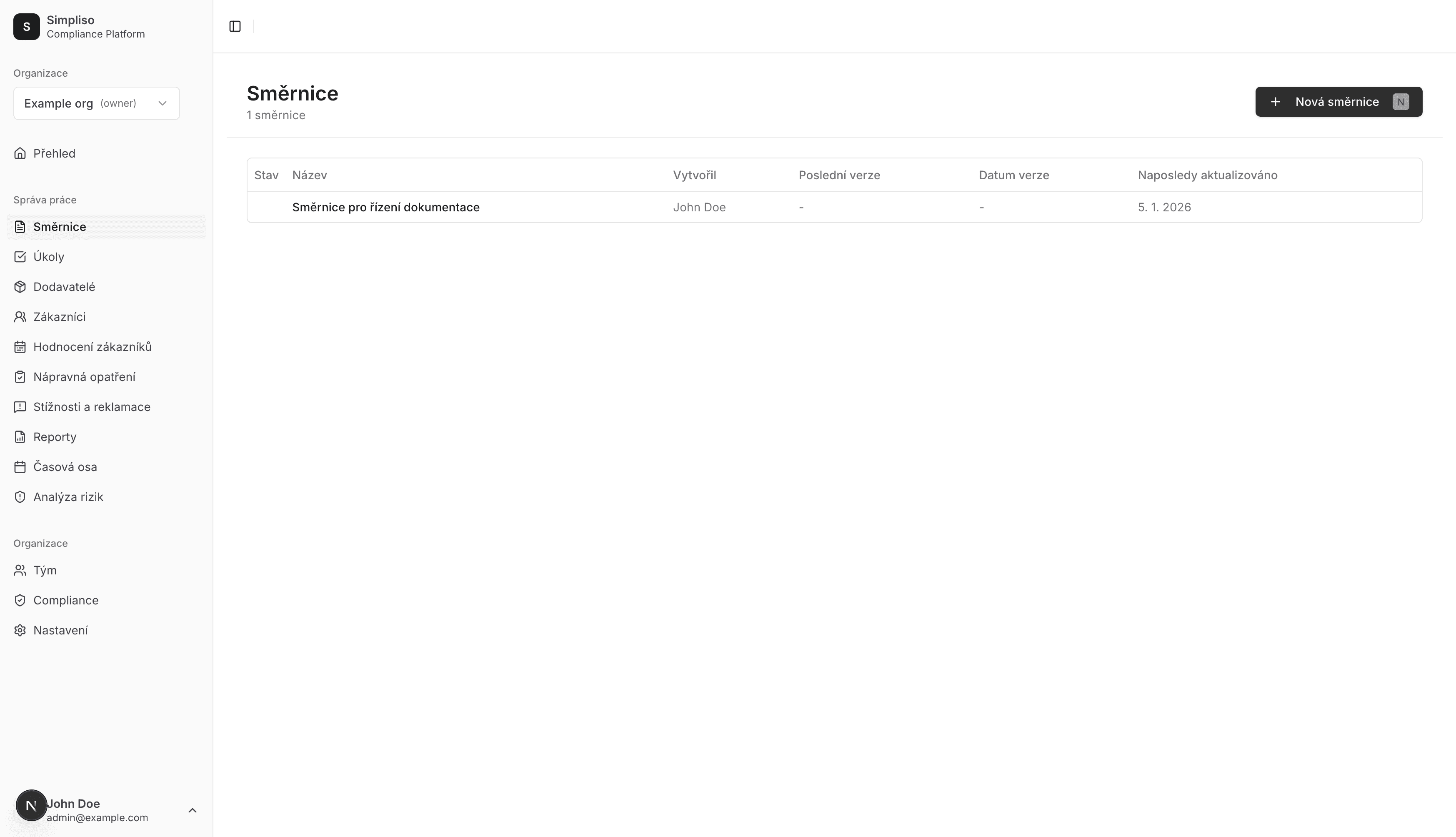The image size is (1456, 837).
Task: Click the Úkoly checkbox icon
Action: pyautogui.click(x=20, y=257)
